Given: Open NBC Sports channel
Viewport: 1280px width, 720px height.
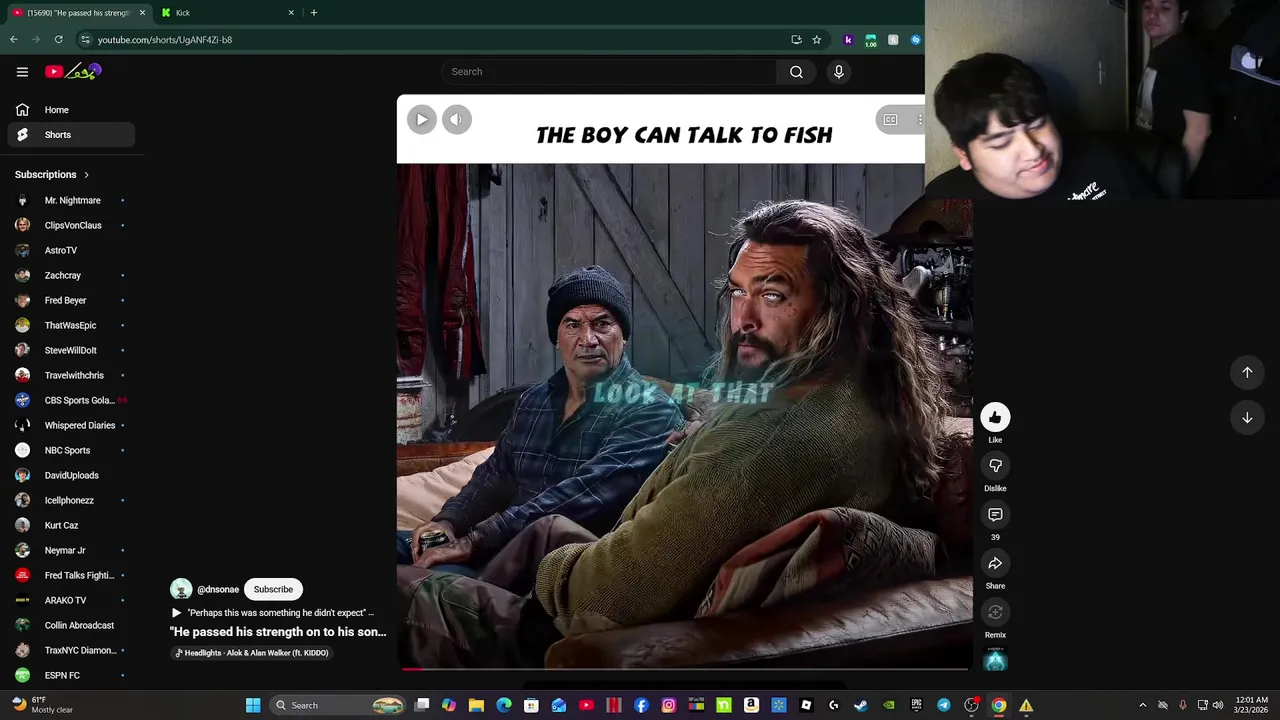Looking at the screenshot, I should point(70,450).
